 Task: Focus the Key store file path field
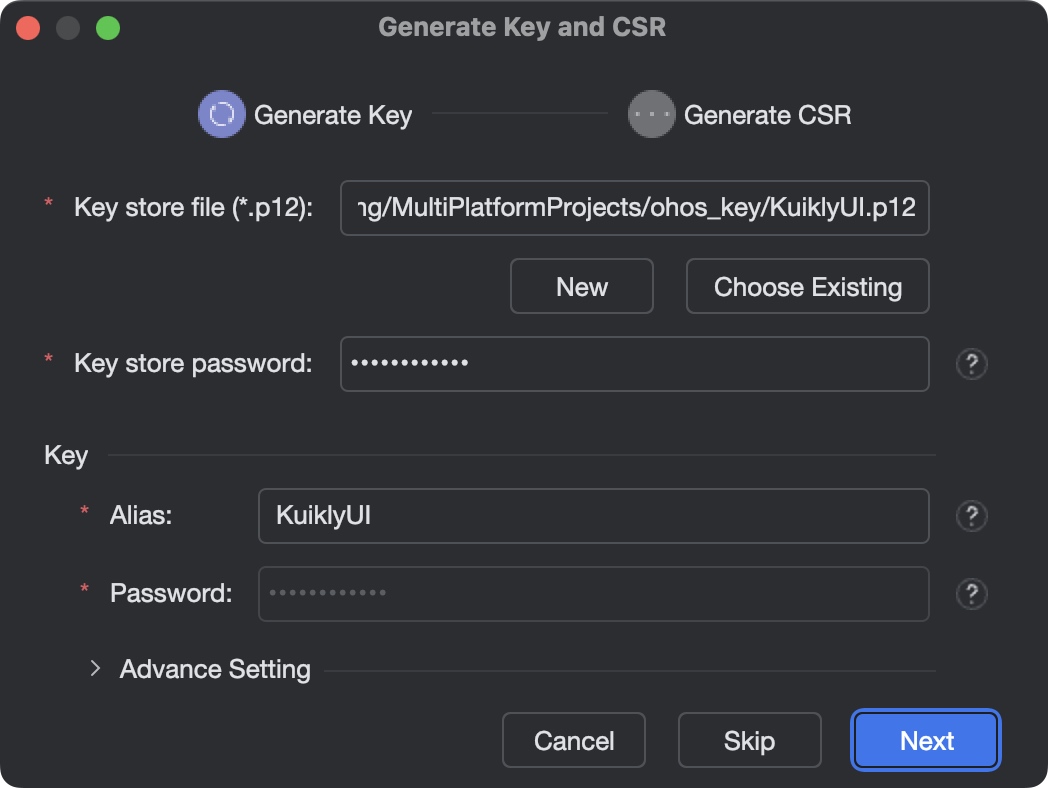[x=634, y=208]
